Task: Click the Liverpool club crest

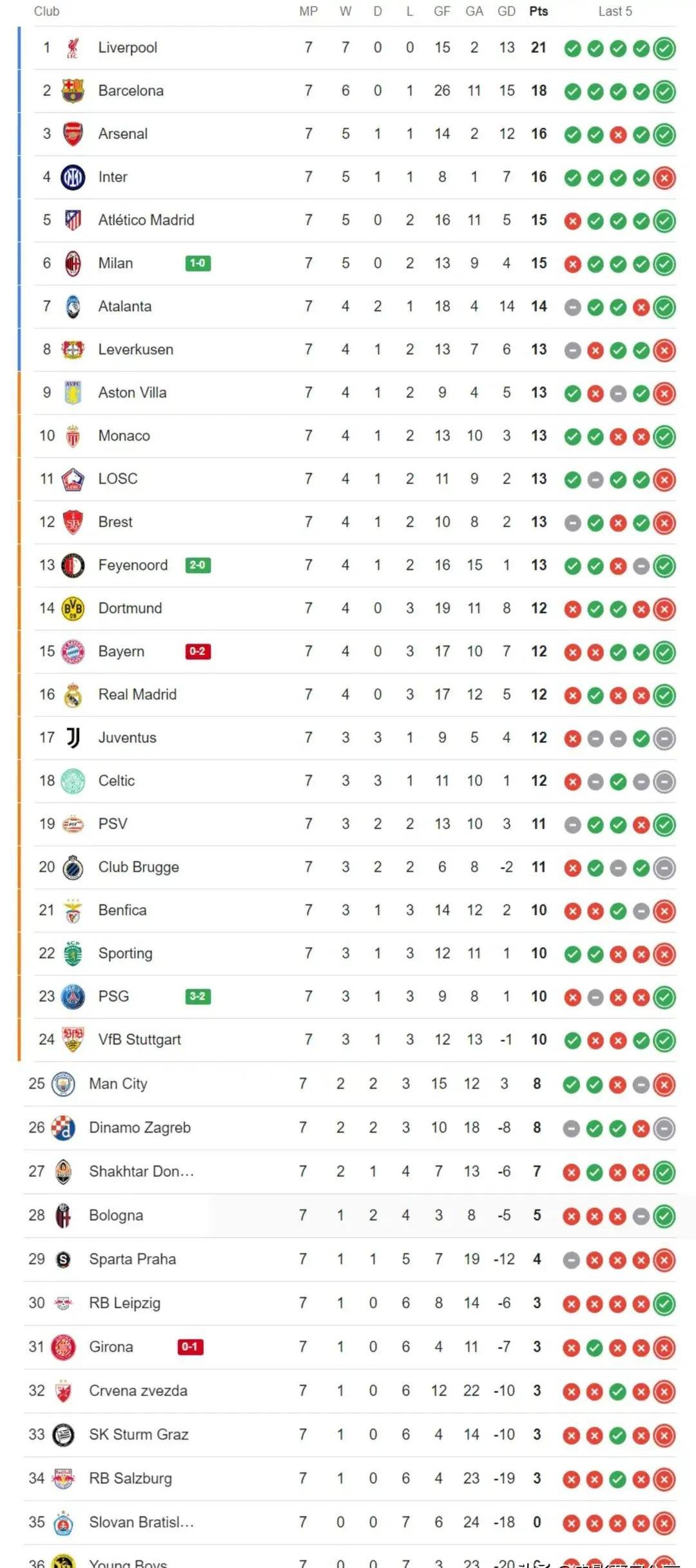Action: pos(73,48)
